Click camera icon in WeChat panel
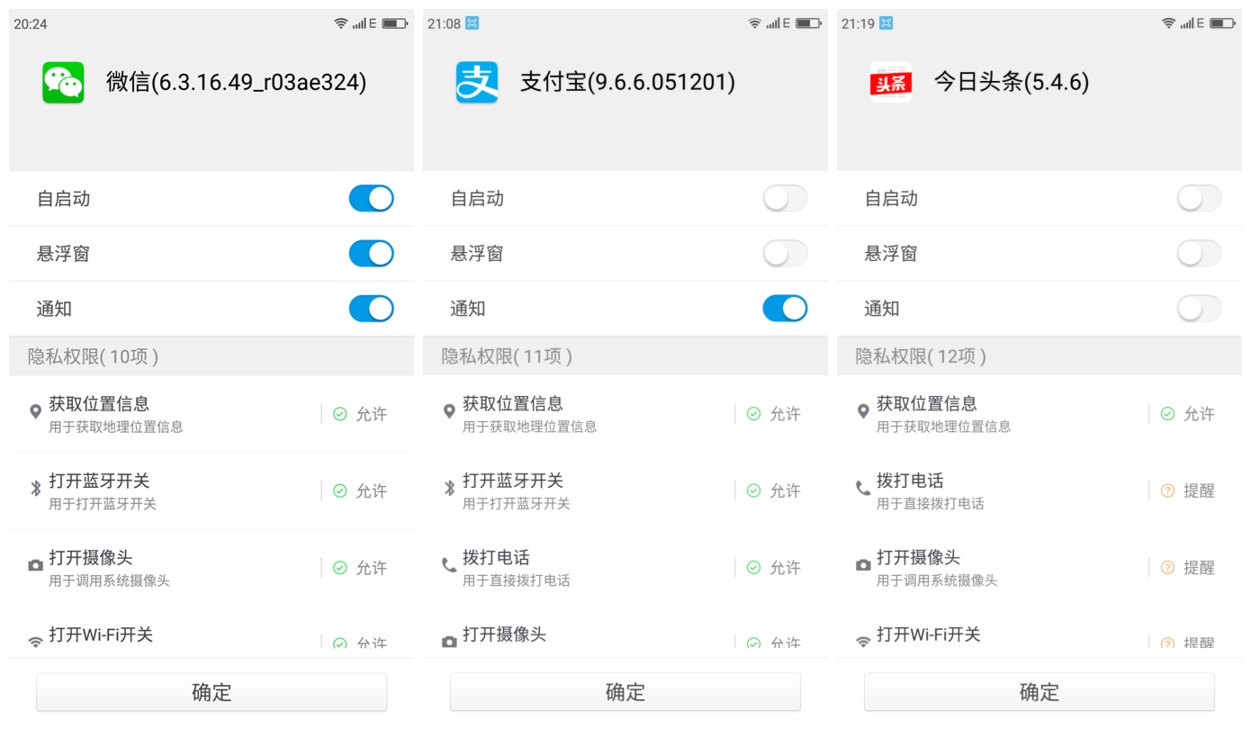Image resolution: width=1251 pixels, height=738 pixels. pos(35,566)
